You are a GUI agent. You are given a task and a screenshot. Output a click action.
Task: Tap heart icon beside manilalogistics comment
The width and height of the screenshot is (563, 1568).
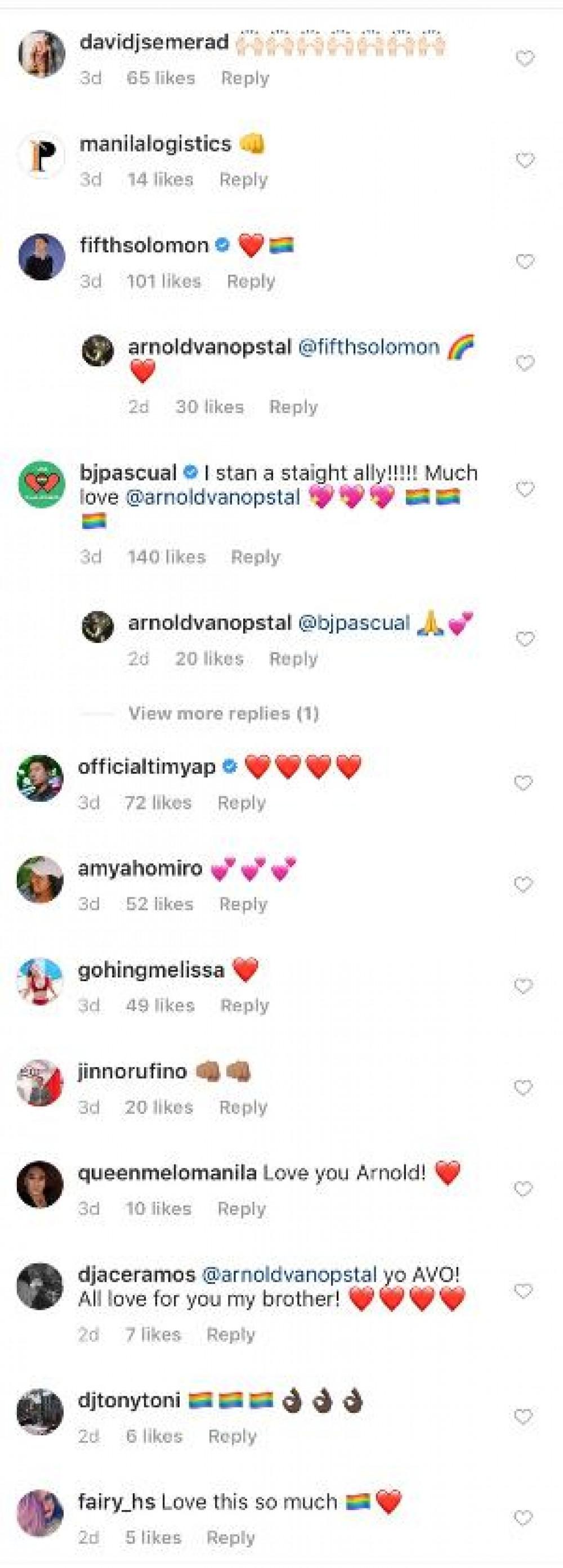tap(525, 161)
